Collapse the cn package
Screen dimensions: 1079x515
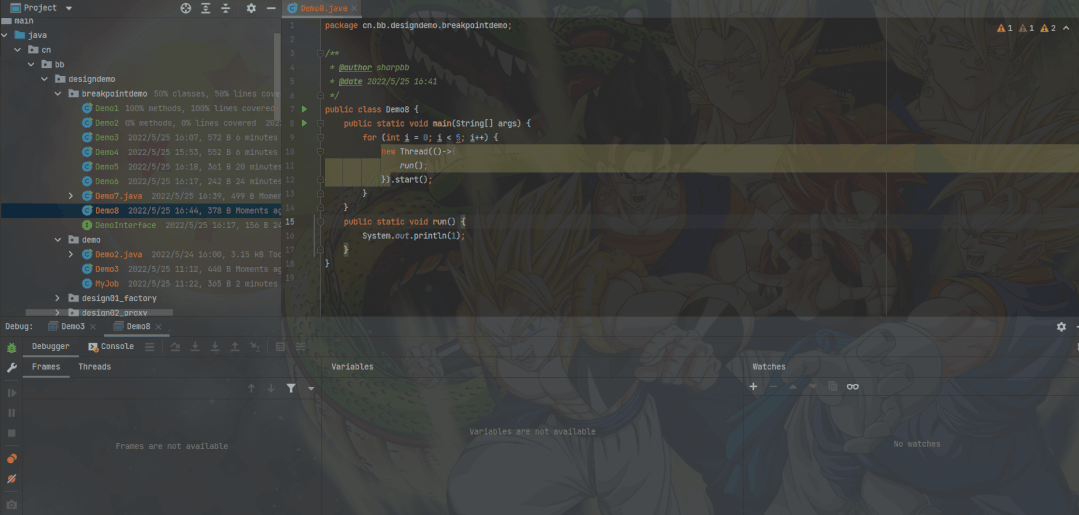click(18, 50)
